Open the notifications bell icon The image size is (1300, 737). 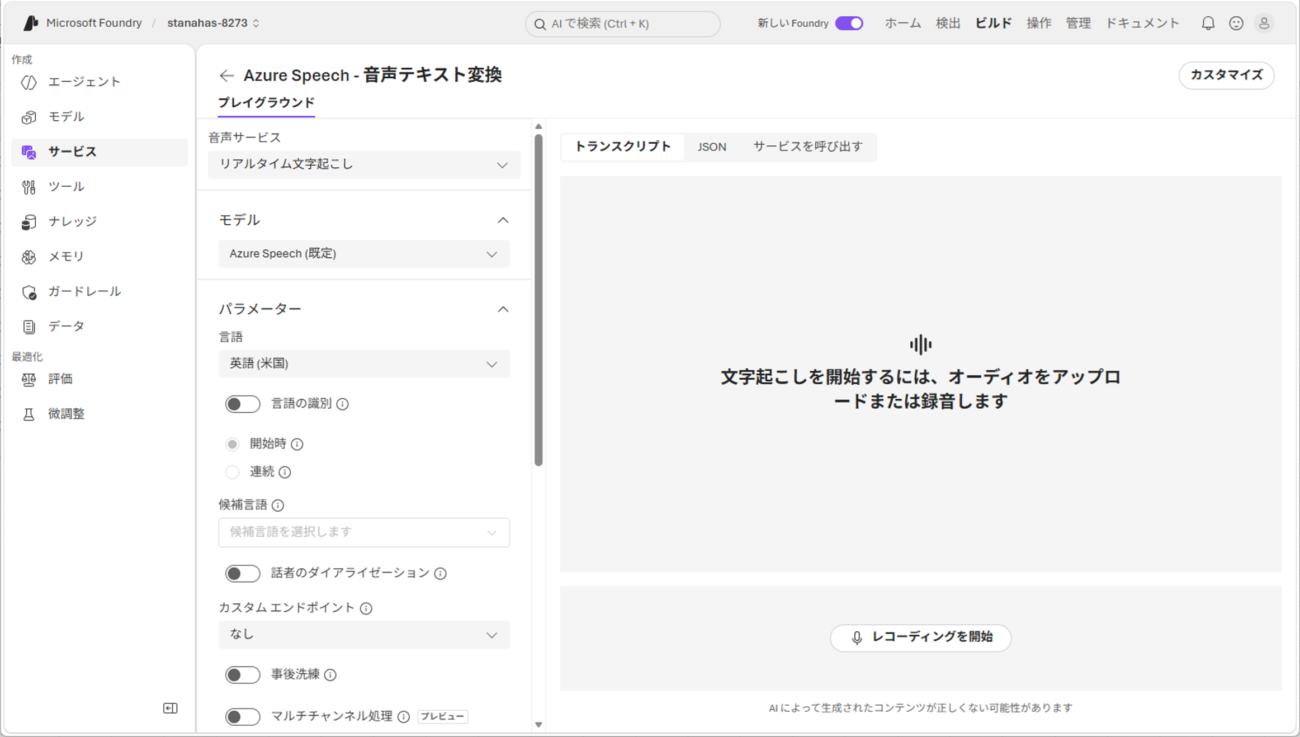(x=1208, y=23)
